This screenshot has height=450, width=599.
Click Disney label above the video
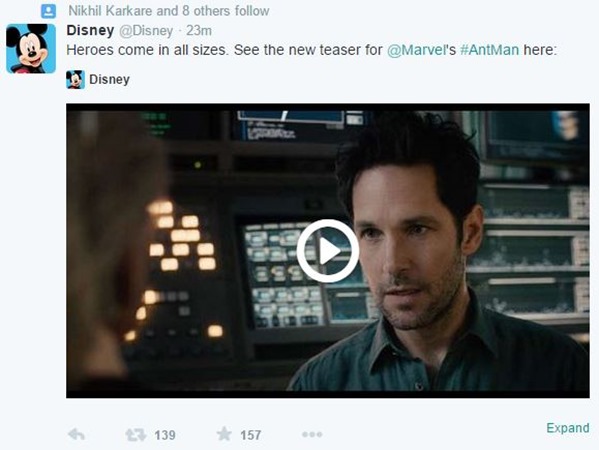(109, 79)
